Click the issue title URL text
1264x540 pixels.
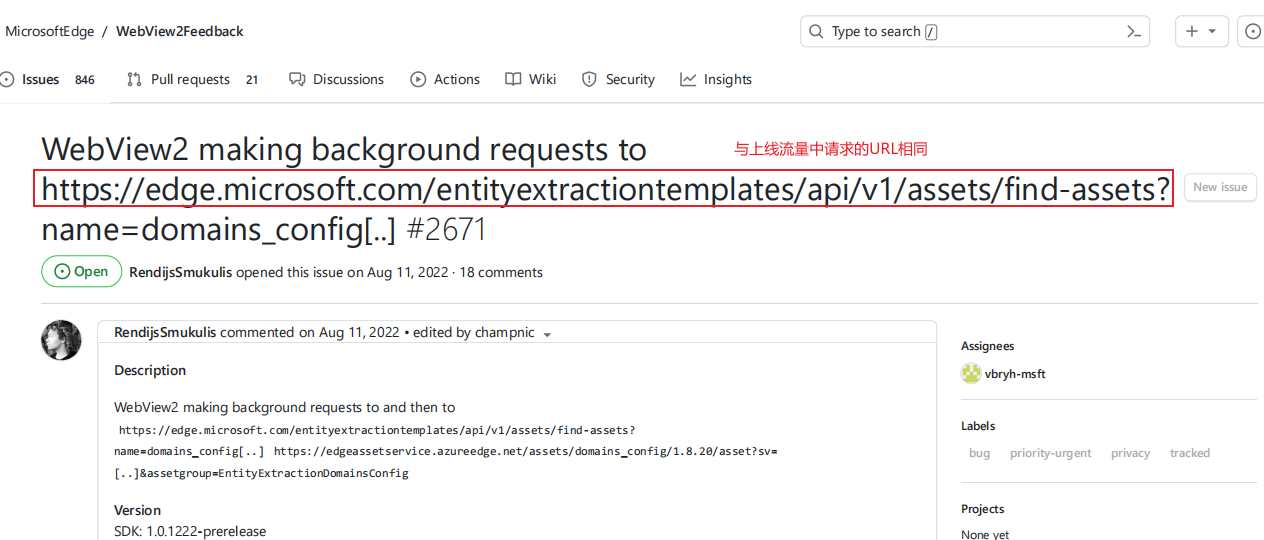[x=605, y=188]
